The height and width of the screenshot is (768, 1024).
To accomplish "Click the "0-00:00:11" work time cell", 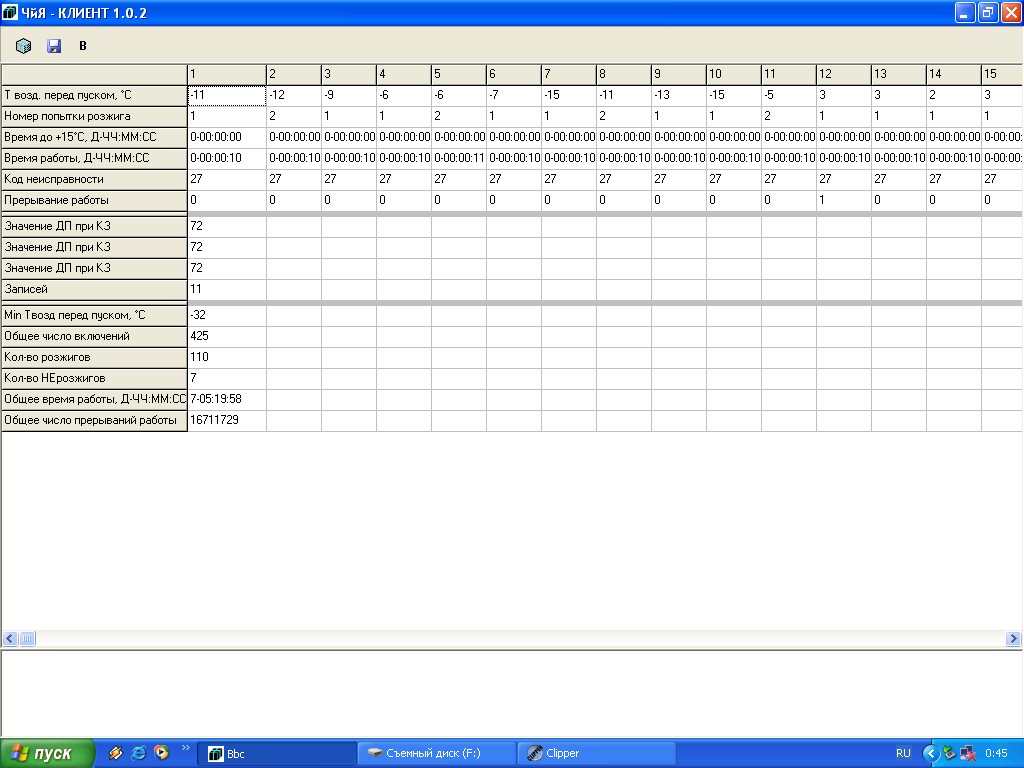I will click(x=458, y=158).
